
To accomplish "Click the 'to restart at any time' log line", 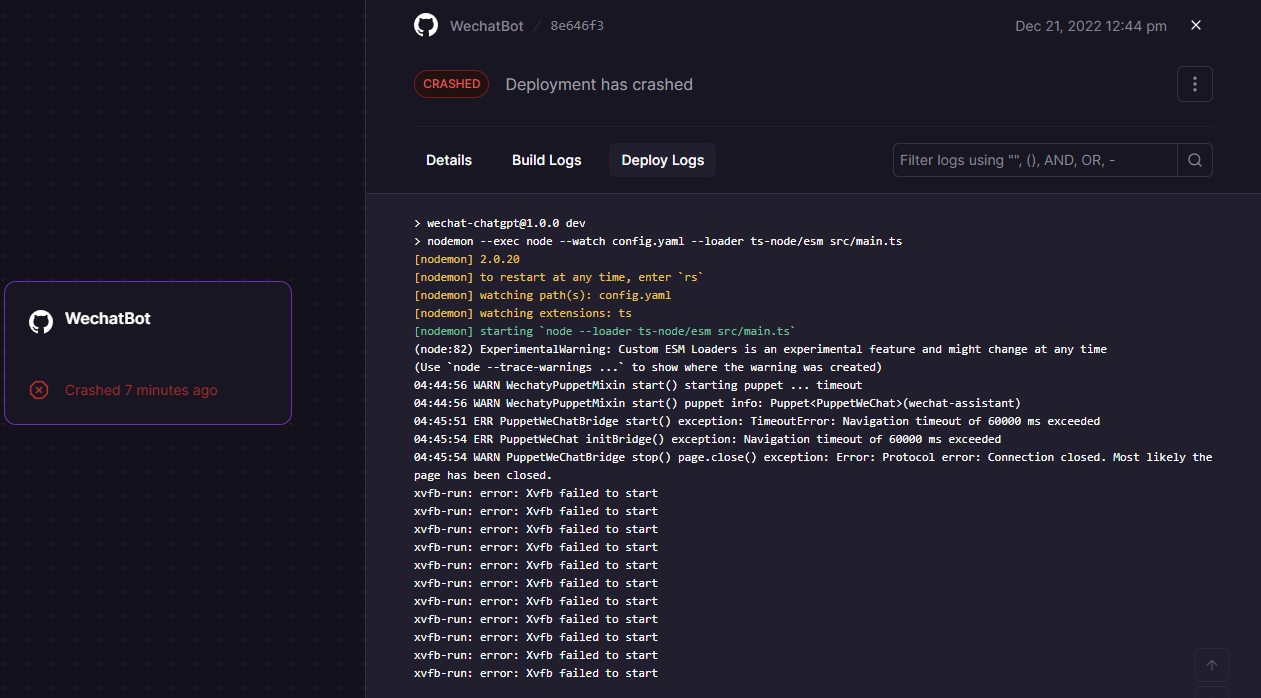I will pyautogui.click(x=559, y=277).
